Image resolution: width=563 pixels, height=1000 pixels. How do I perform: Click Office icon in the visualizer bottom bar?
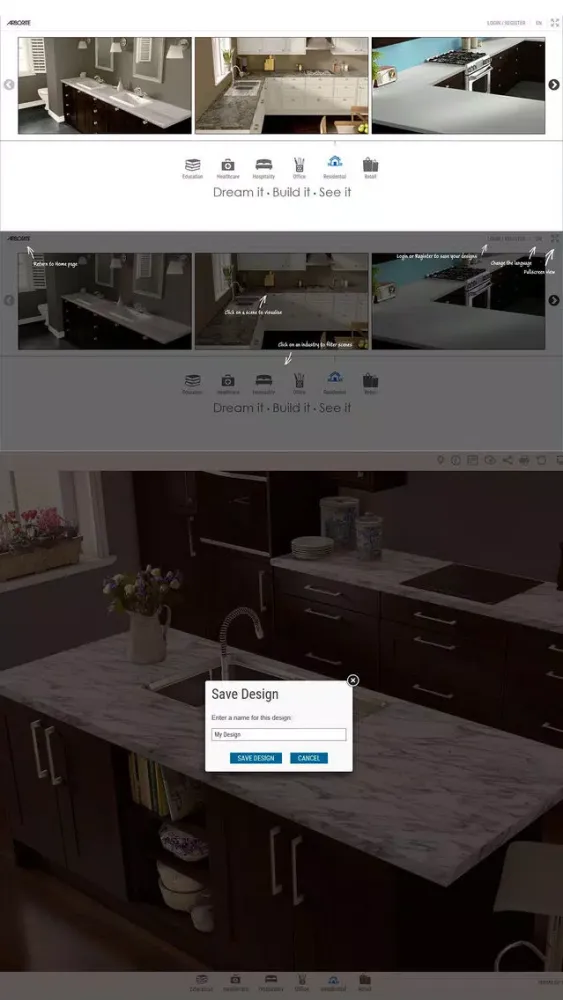[303, 980]
